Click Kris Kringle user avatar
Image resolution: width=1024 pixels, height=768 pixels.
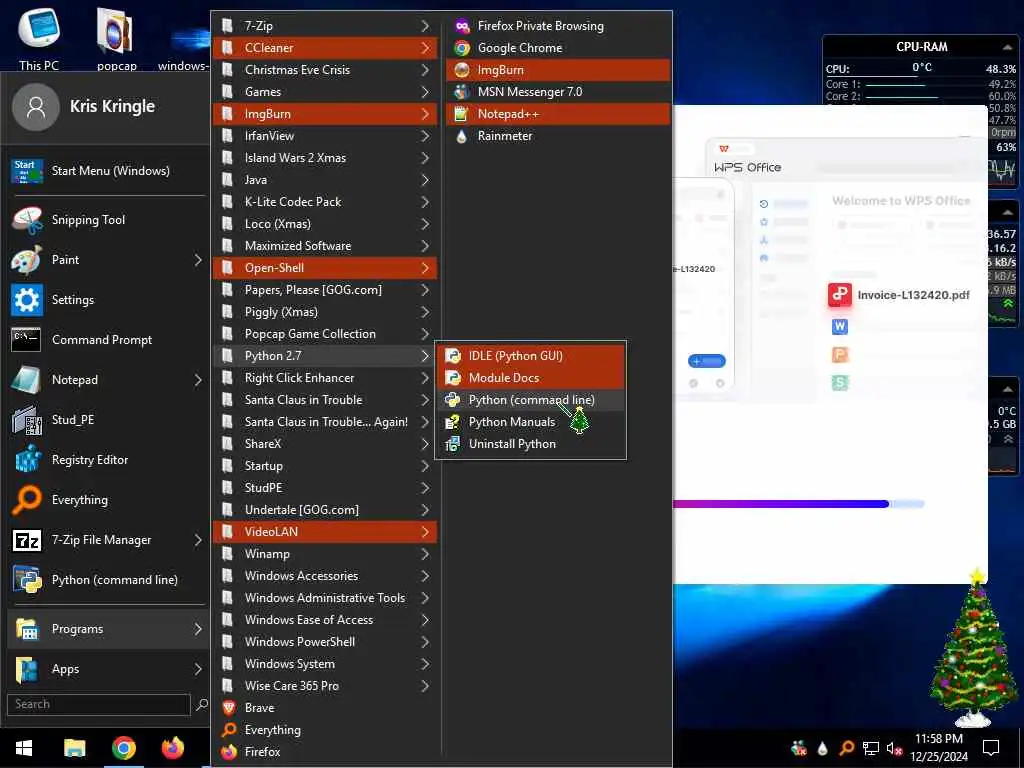click(x=35, y=106)
